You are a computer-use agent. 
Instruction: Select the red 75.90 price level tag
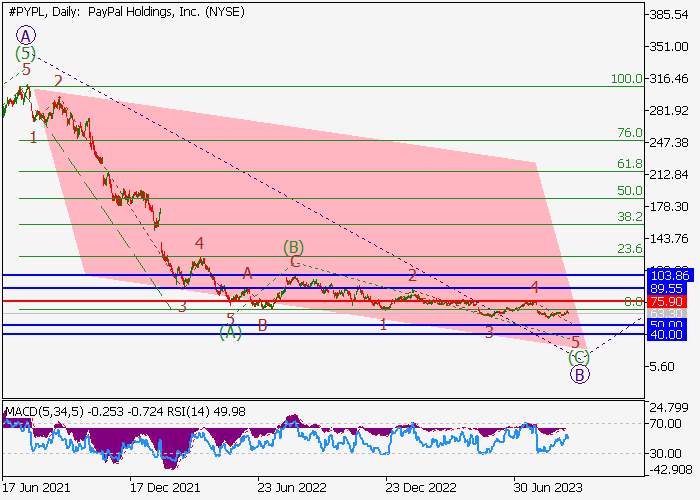667,301
